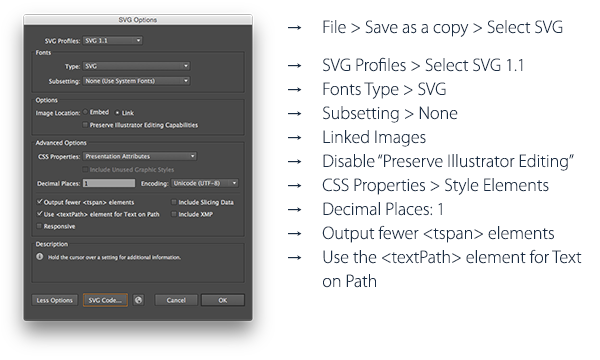Image resolution: width=600 pixels, height=360 pixels.
Task: Open the SVG Profiles dropdown
Action: click(113, 41)
